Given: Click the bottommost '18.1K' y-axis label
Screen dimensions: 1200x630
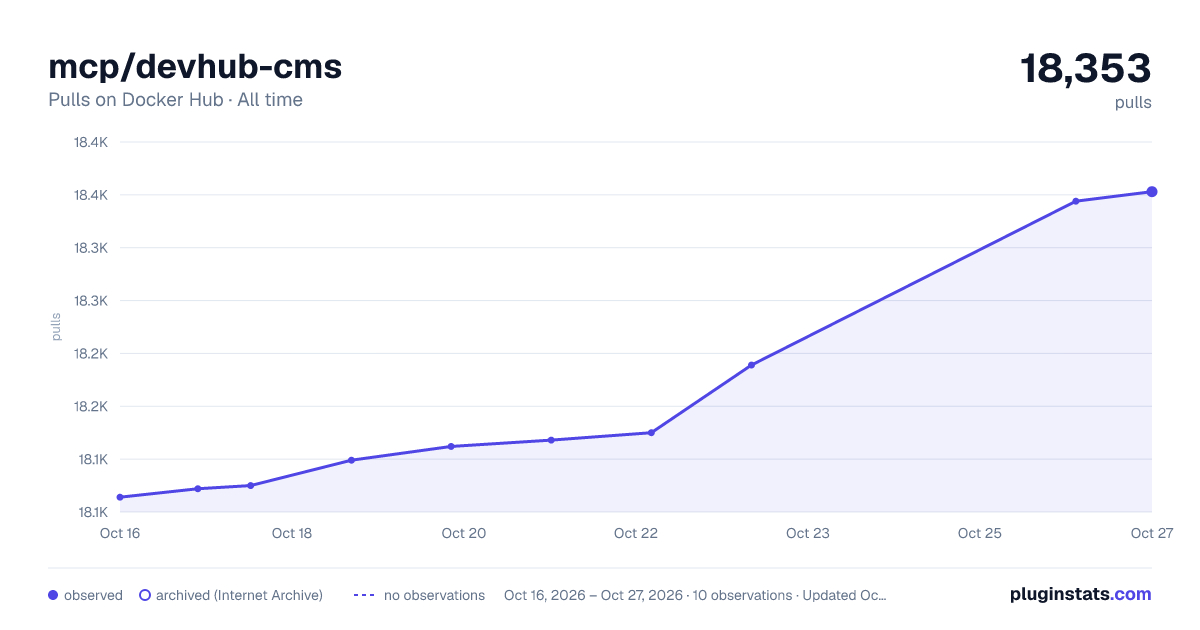Looking at the screenshot, I should click(x=91, y=512).
